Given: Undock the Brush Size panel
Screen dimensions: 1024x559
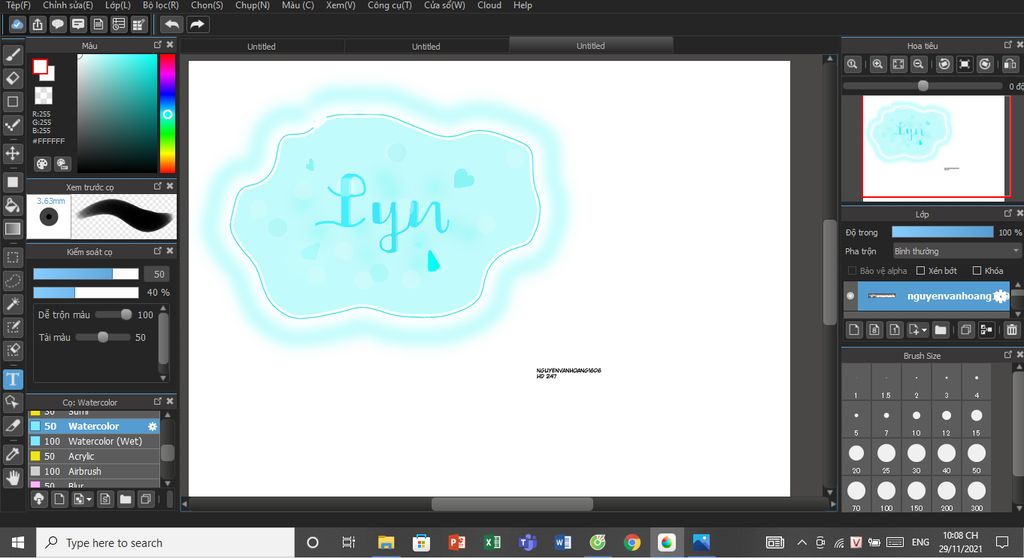Looking at the screenshot, I should pyautogui.click(x=1008, y=355).
